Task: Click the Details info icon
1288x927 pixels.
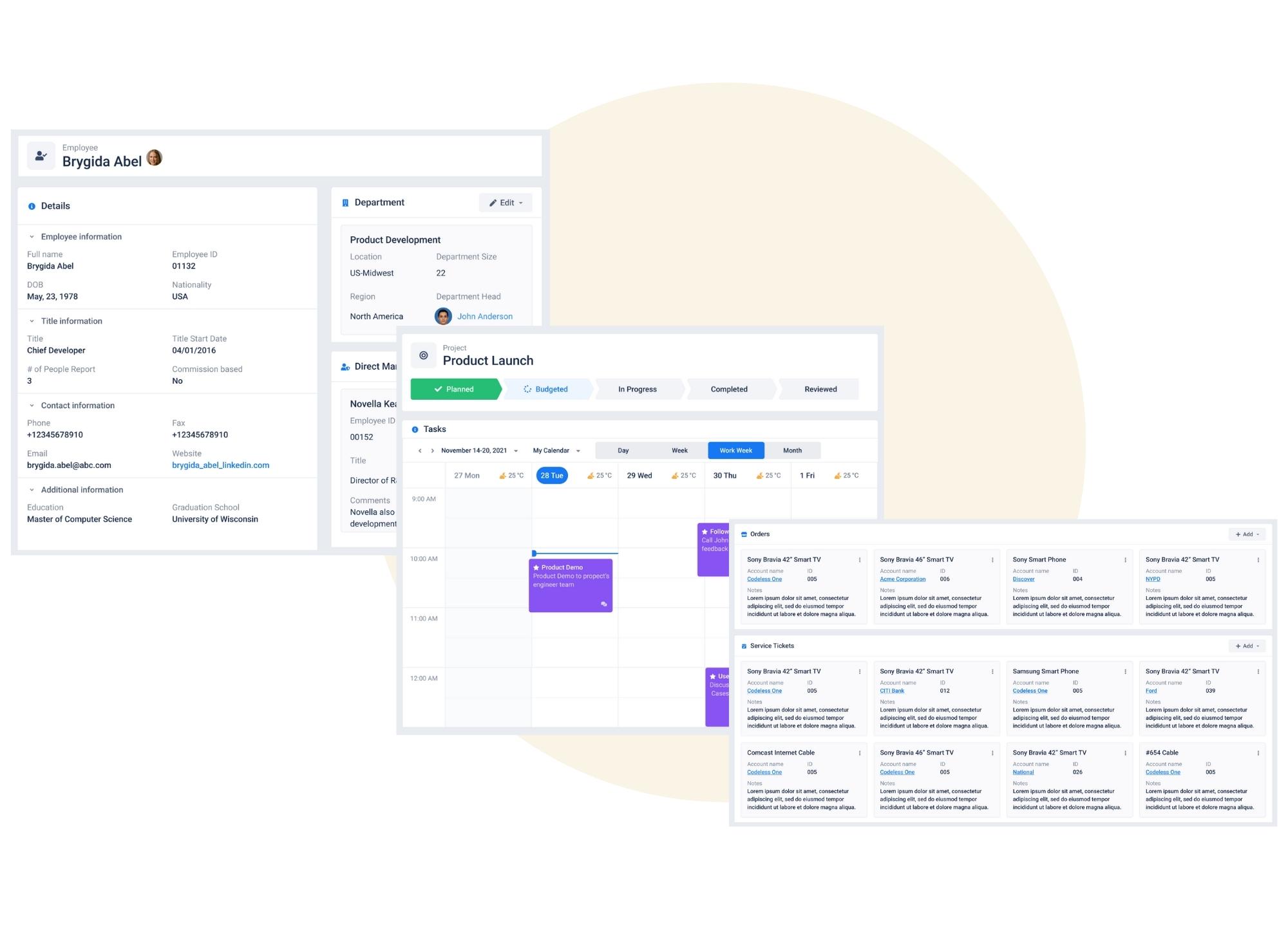Action: (31, 206)
